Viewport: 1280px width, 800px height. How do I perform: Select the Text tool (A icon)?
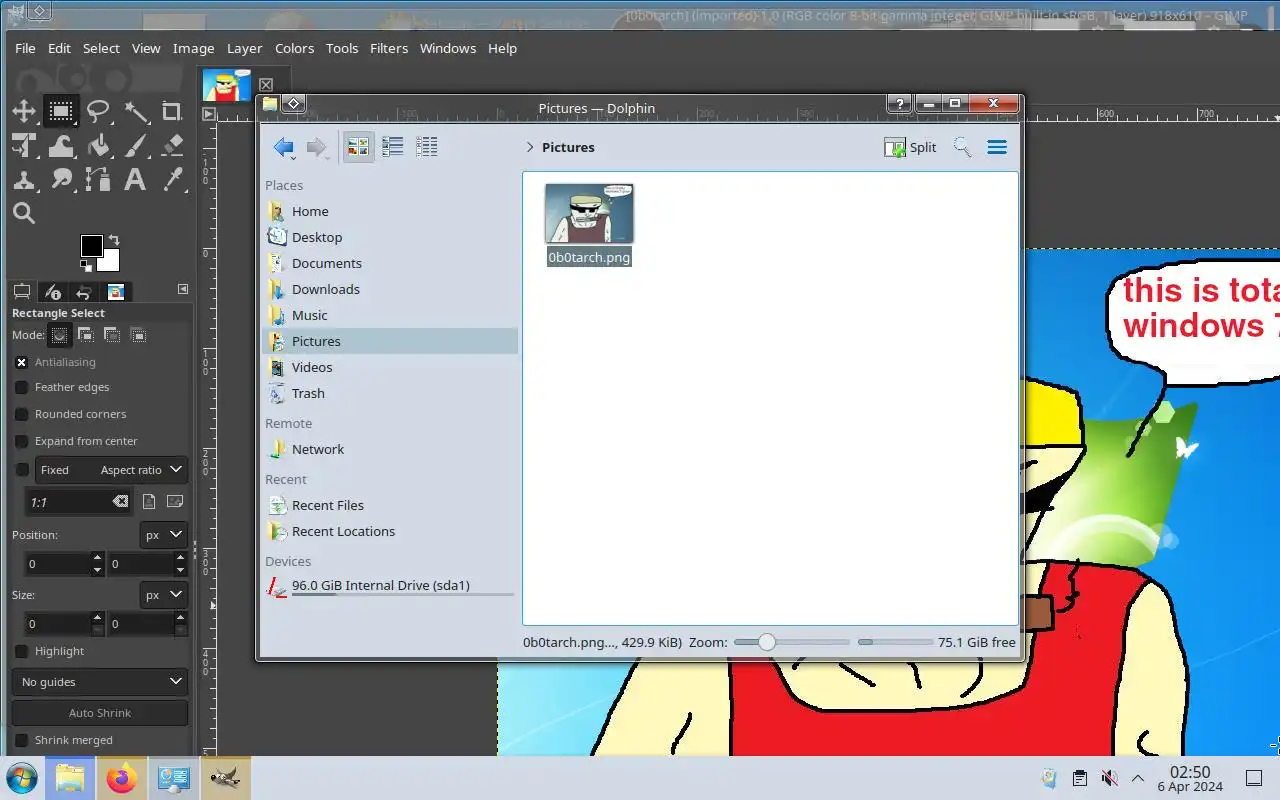135,180
